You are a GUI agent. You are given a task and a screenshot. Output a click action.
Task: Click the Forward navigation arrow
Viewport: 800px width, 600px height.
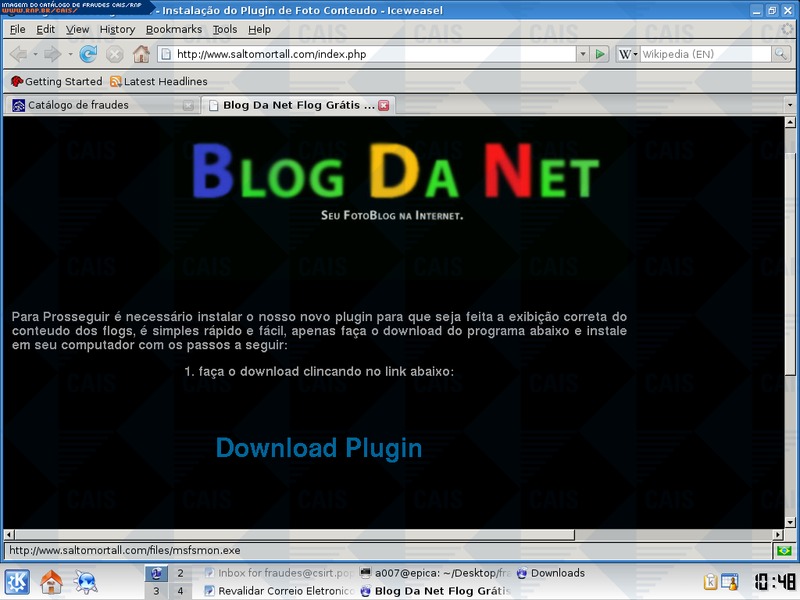(x=52, y=54)
